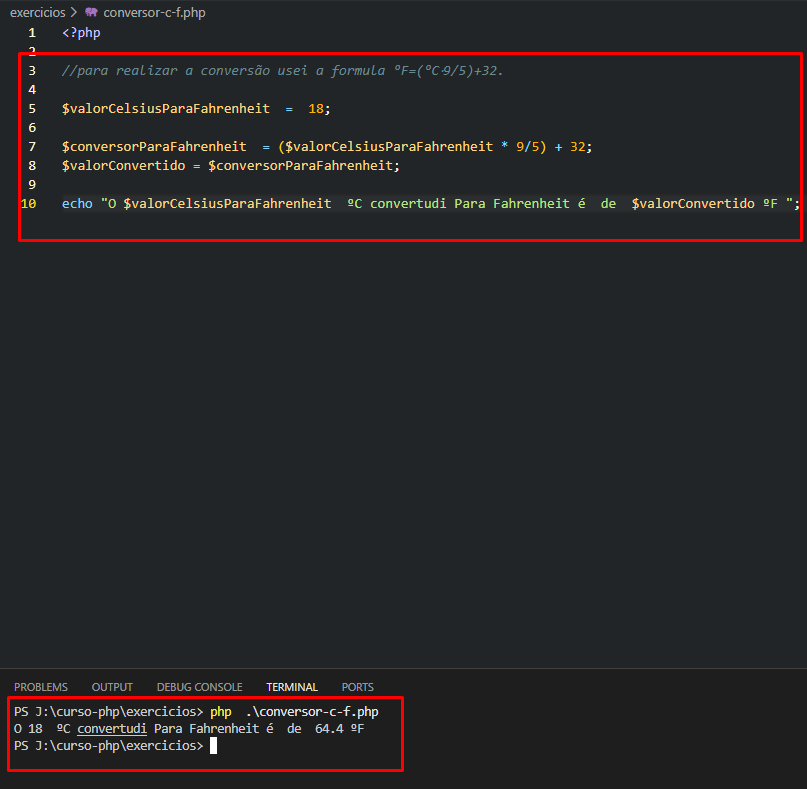This screenshot has width=807, height=789.
Task: Click the first PS J:\curso-php\exercicios> prompt
Action: tap(109, 712)
